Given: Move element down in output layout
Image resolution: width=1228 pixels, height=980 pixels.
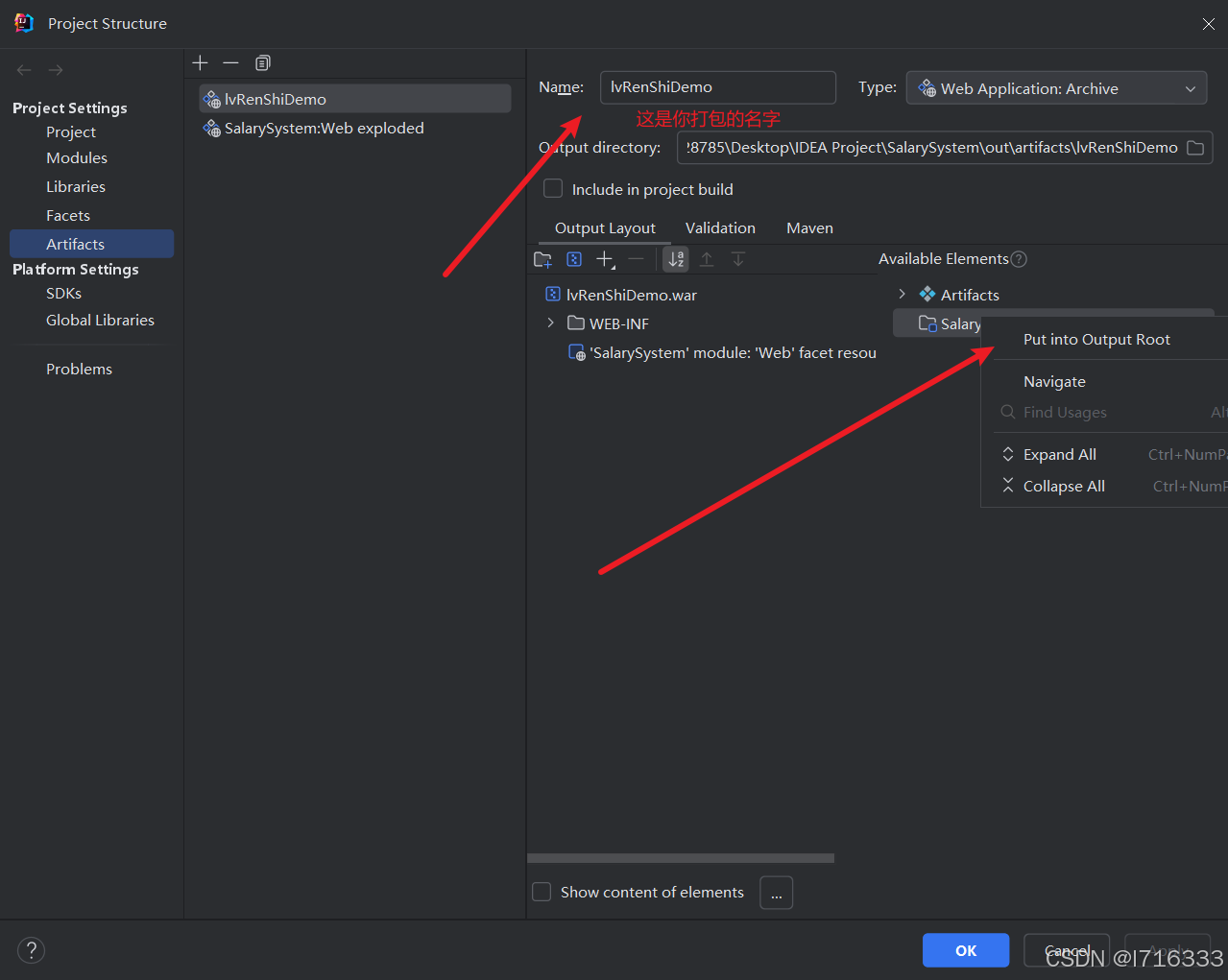Looking at the screenshot, I should 738,259.
